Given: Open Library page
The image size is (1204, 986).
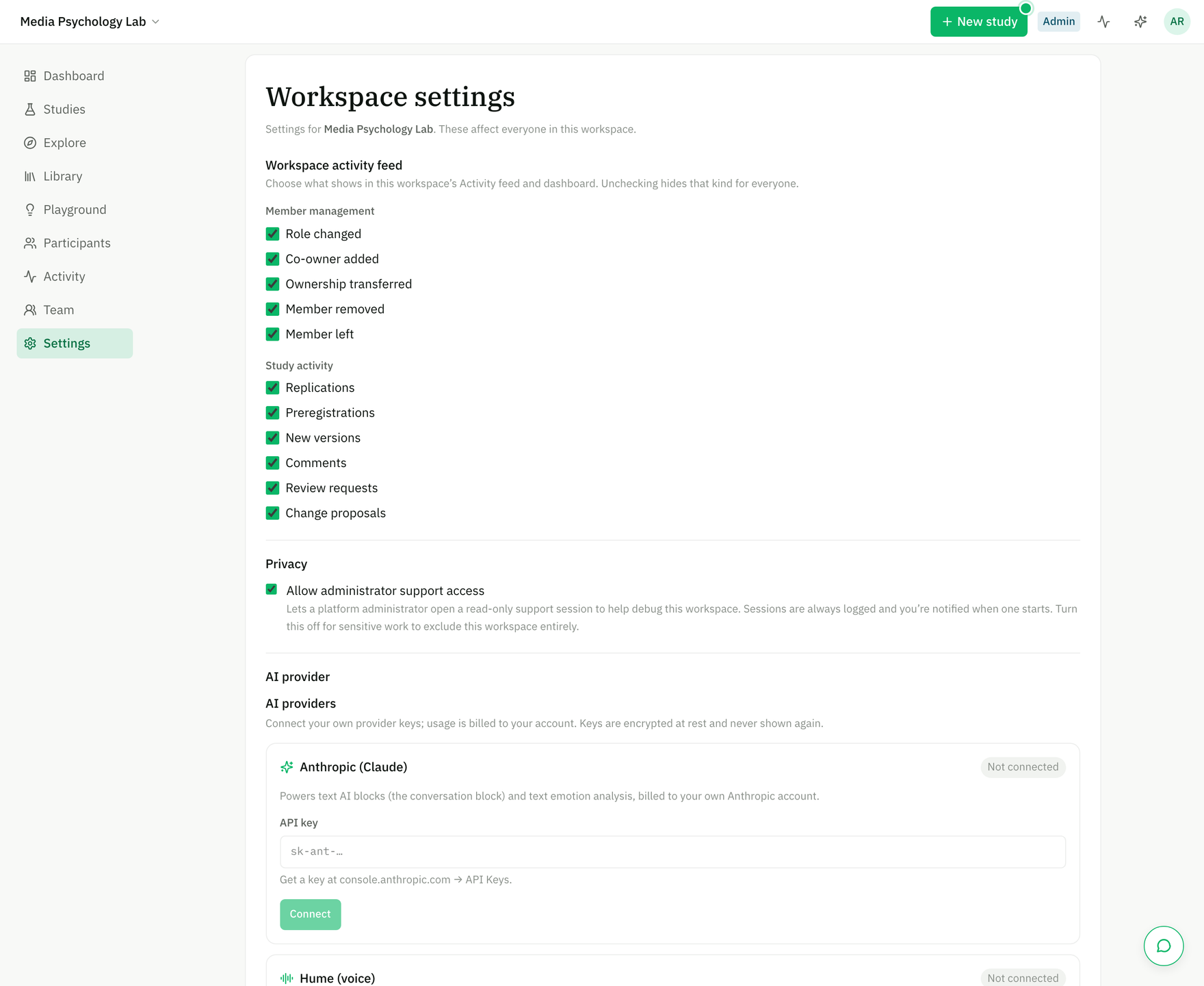Looking at the screenshot, I should 75,176.
